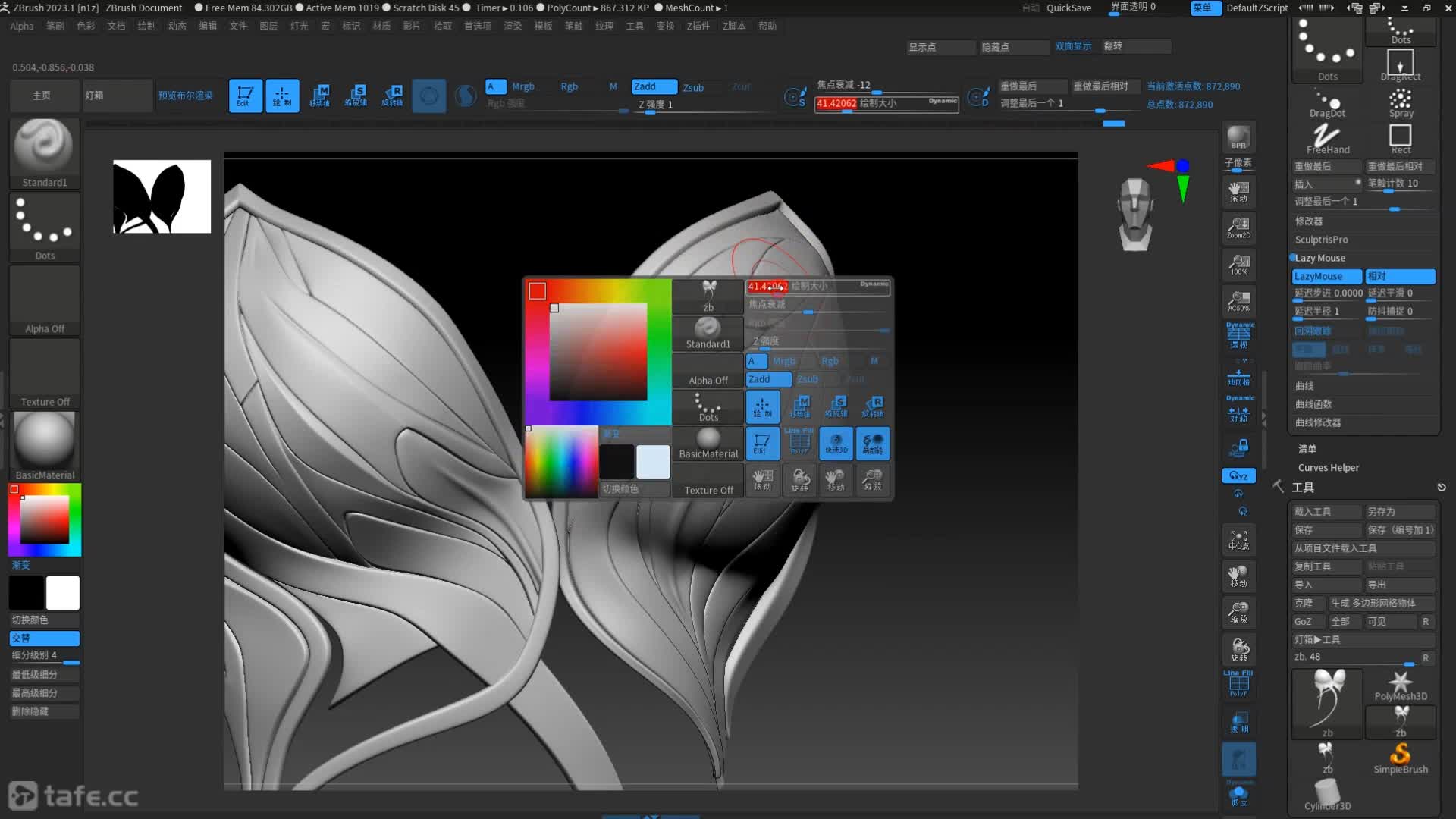
Task: Click the QuickSave button
Action: coord(1068,8)
